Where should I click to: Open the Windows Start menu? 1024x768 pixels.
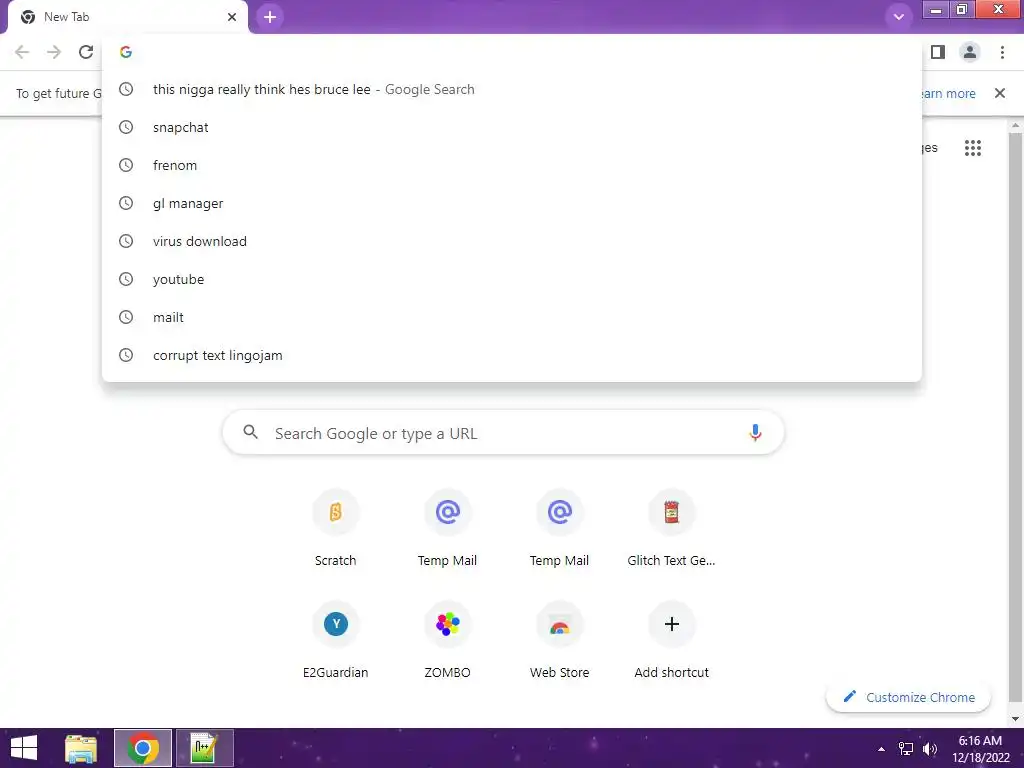(x=24, y=748)
